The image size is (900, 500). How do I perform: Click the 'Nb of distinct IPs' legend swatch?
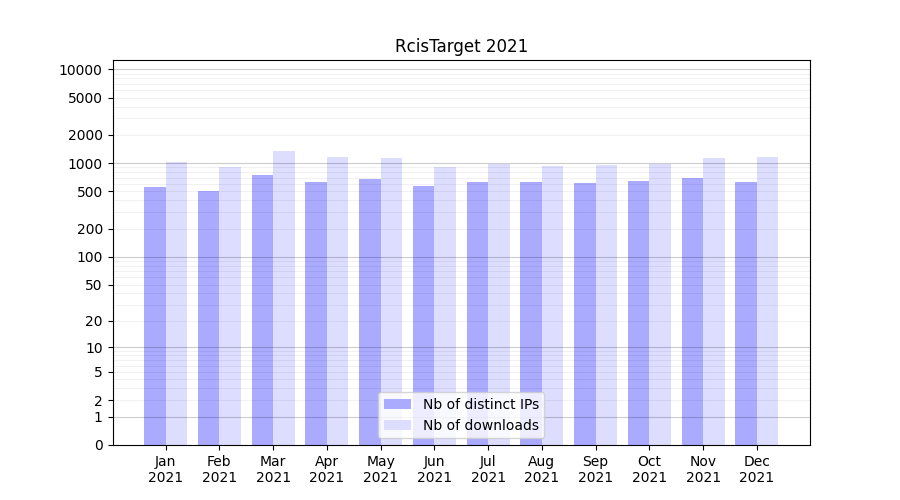(x=397, y=404)
